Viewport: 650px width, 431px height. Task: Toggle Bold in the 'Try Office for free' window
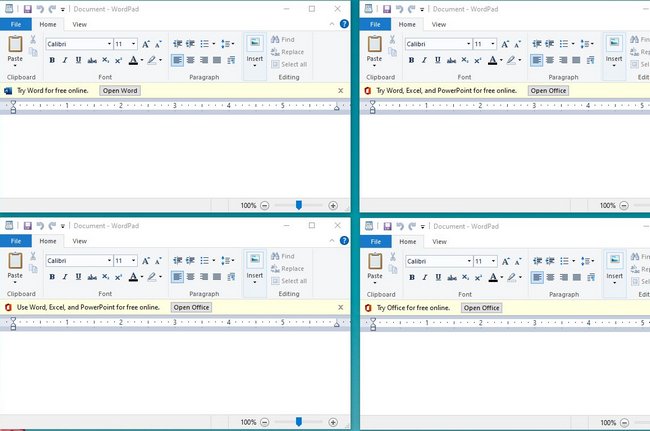click(x=412, y=277)
